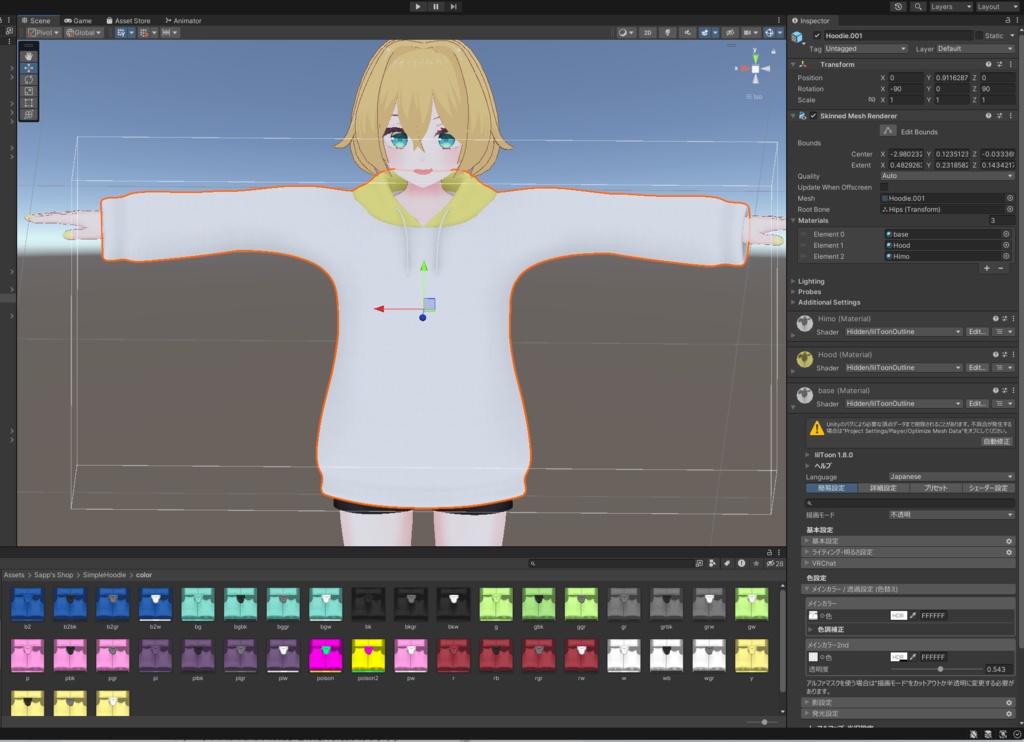Collapse the Materials list in the Inspector
Viewport: 1024px width, 742px height.
point(793,220)
